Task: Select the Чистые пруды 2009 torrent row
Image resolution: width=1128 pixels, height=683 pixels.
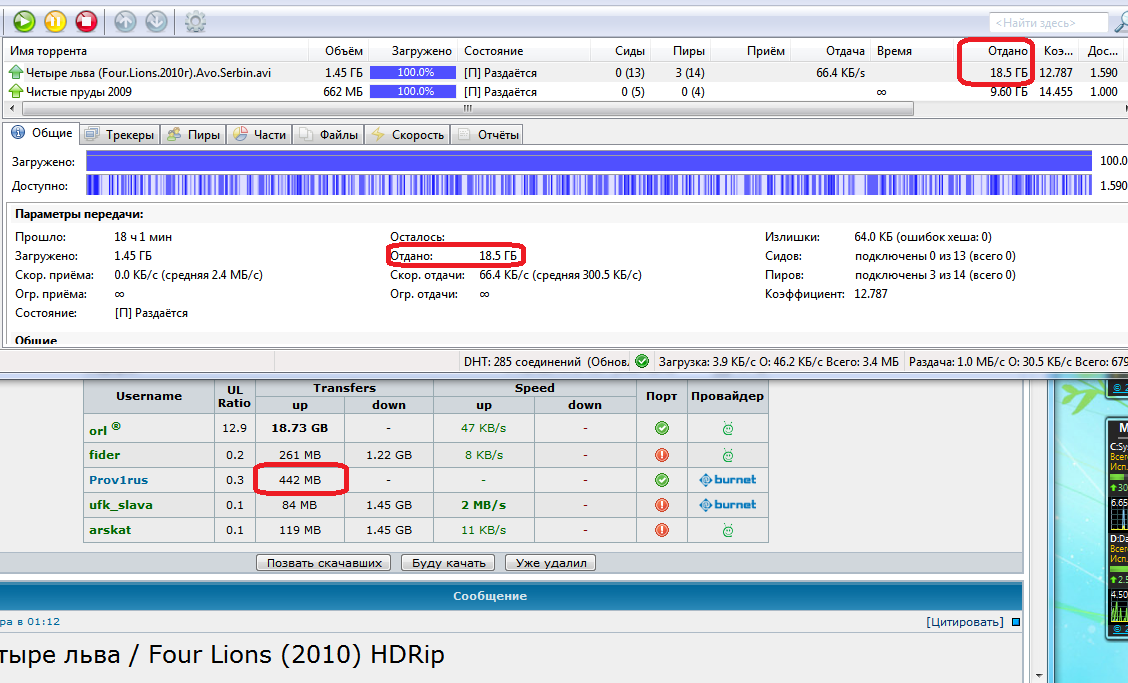Action: click(x=78, y=92)
